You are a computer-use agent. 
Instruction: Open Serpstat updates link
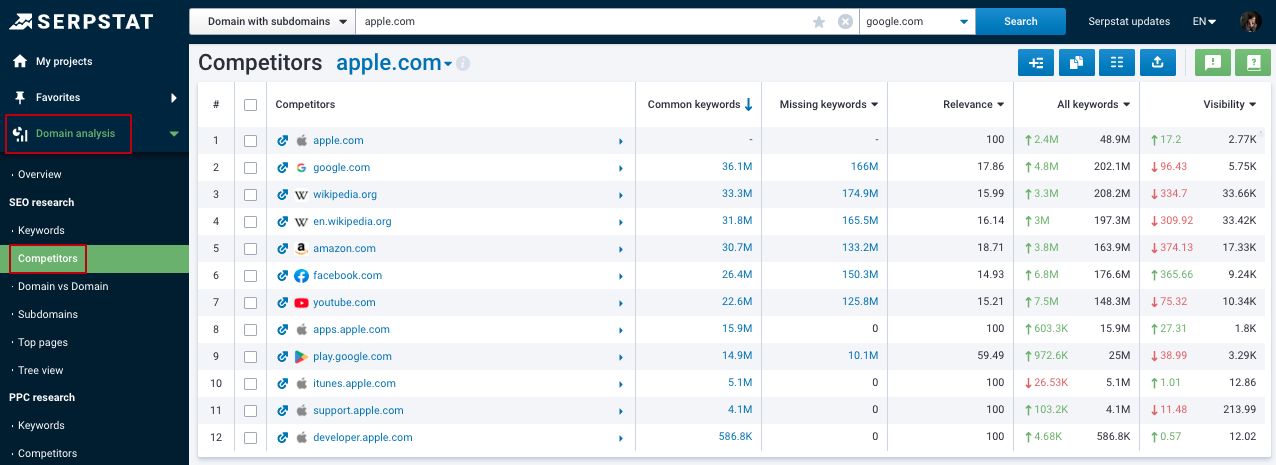[1129, 21]
